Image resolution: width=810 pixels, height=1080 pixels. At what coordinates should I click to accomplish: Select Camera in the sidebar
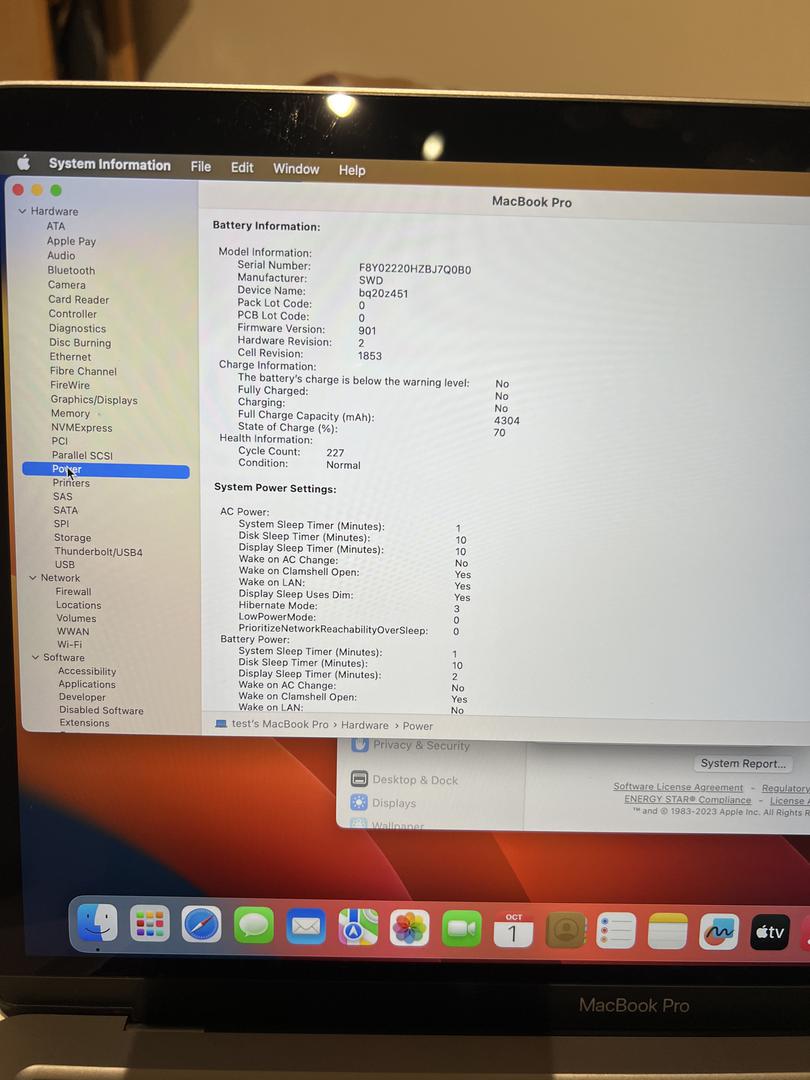coord(66,285)
